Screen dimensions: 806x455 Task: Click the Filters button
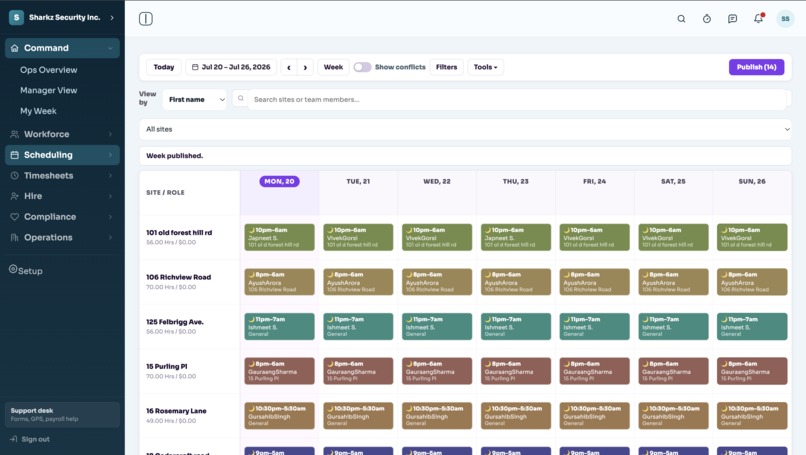pos(446,67)
